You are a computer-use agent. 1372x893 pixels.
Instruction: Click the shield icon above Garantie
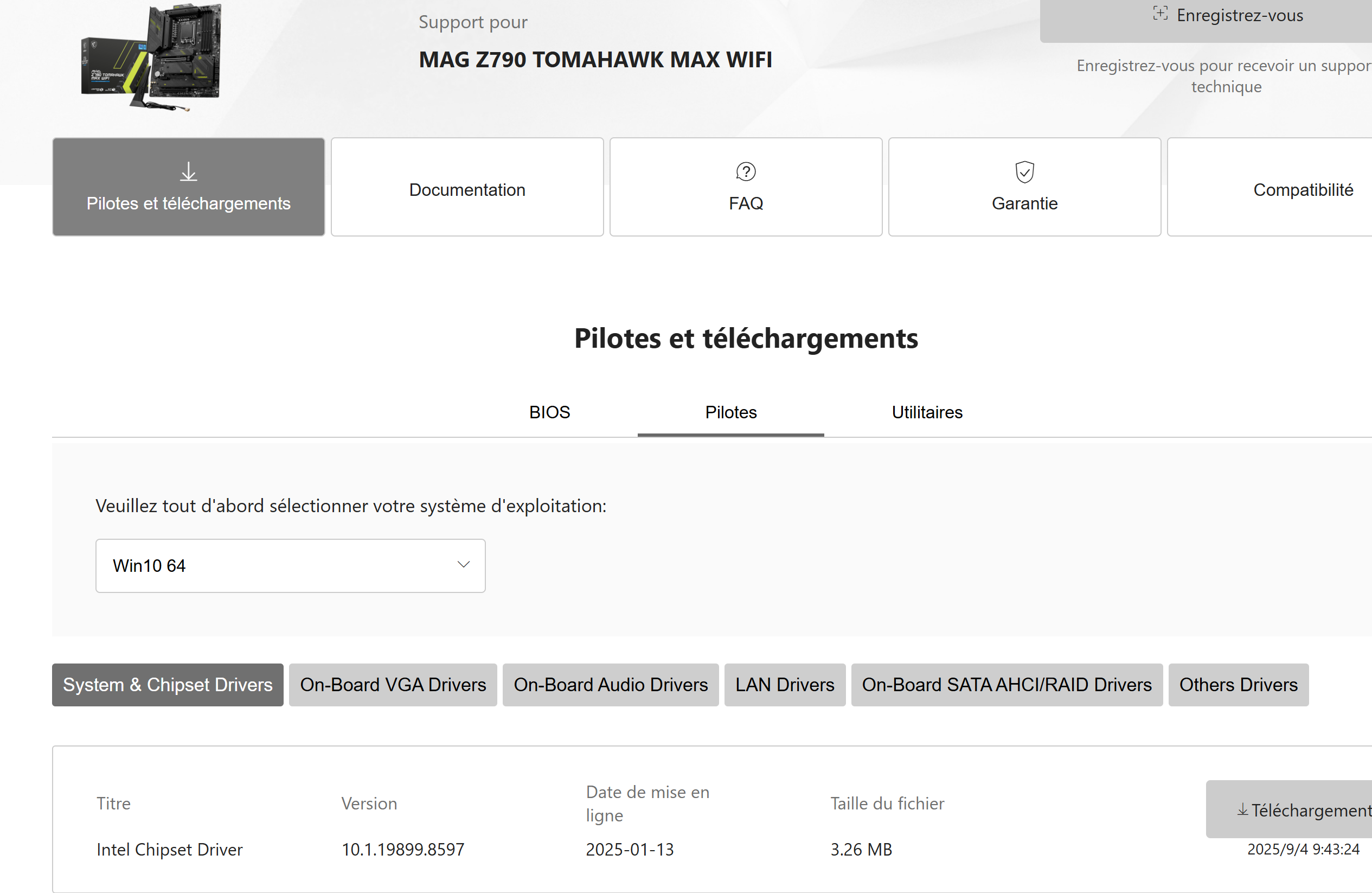1024,171
